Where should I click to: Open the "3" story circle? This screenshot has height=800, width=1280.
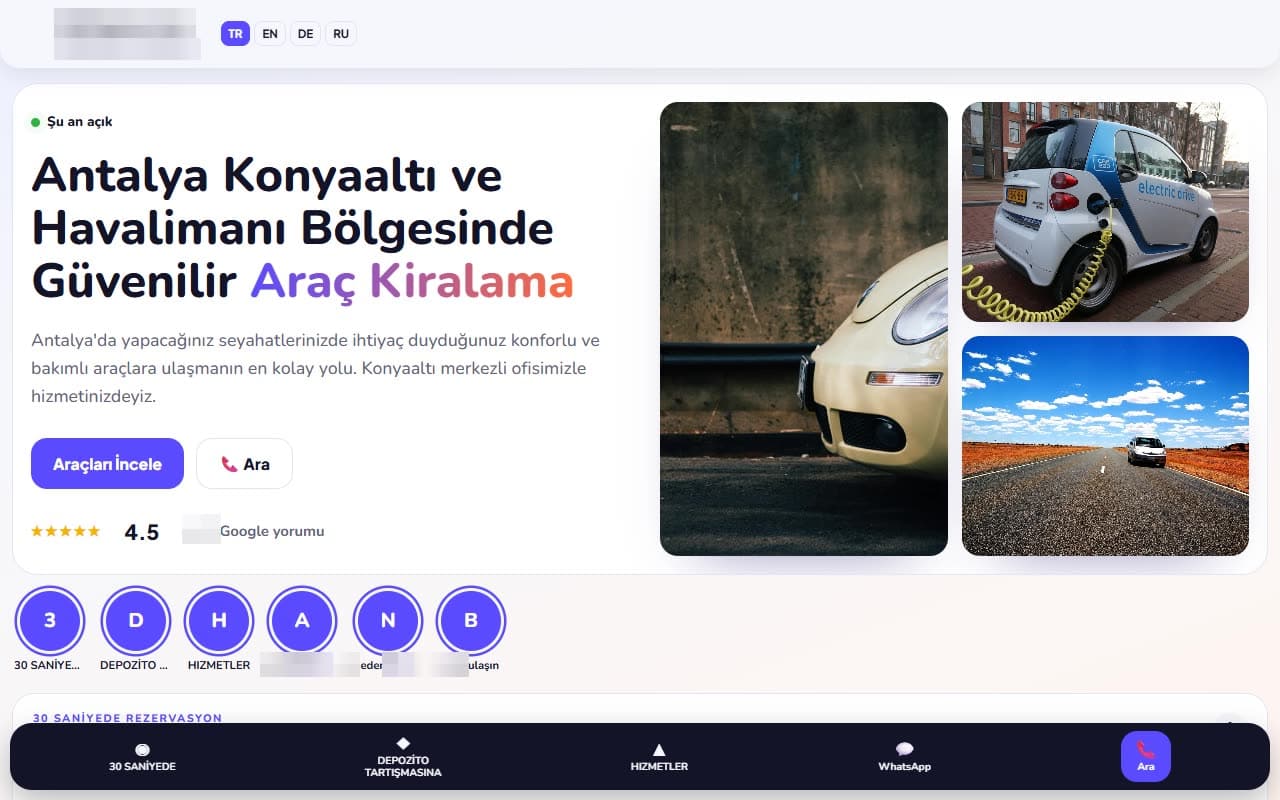(50, 620)
